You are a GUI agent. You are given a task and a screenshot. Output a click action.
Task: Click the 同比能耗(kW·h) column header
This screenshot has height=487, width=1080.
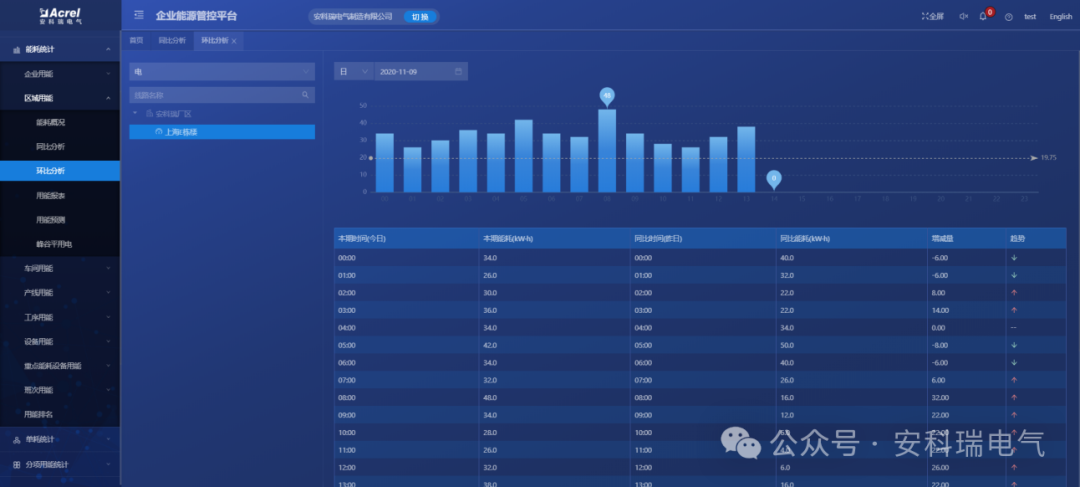click(804, 238)
